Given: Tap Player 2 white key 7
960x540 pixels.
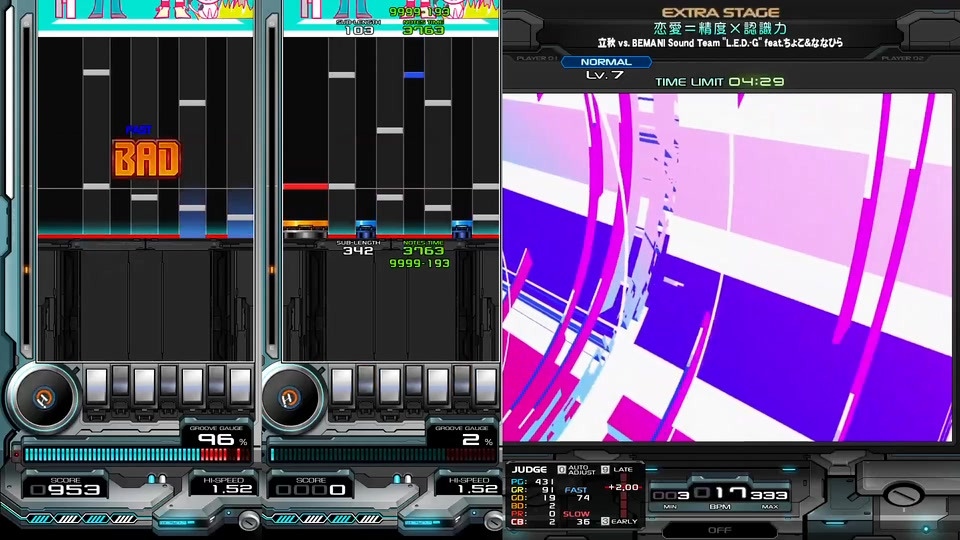Looking at the screenshot, I should [485, 386].
